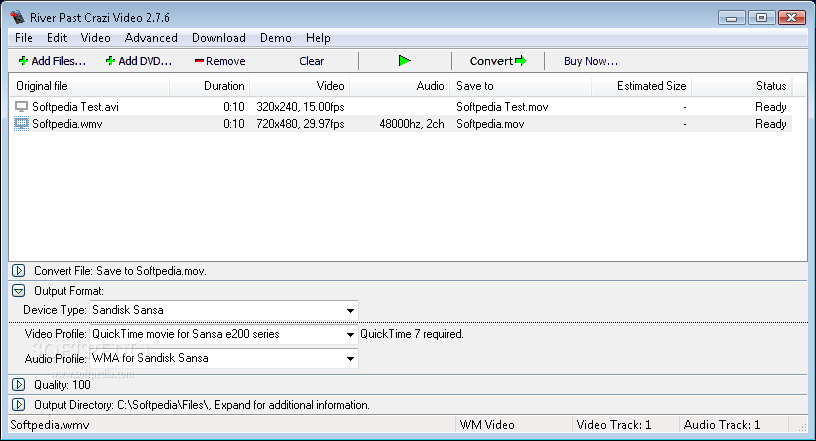Click Audio Track: 1 in status bar
The height and width of the screenshot is (441, 816).
coord(722,425)
